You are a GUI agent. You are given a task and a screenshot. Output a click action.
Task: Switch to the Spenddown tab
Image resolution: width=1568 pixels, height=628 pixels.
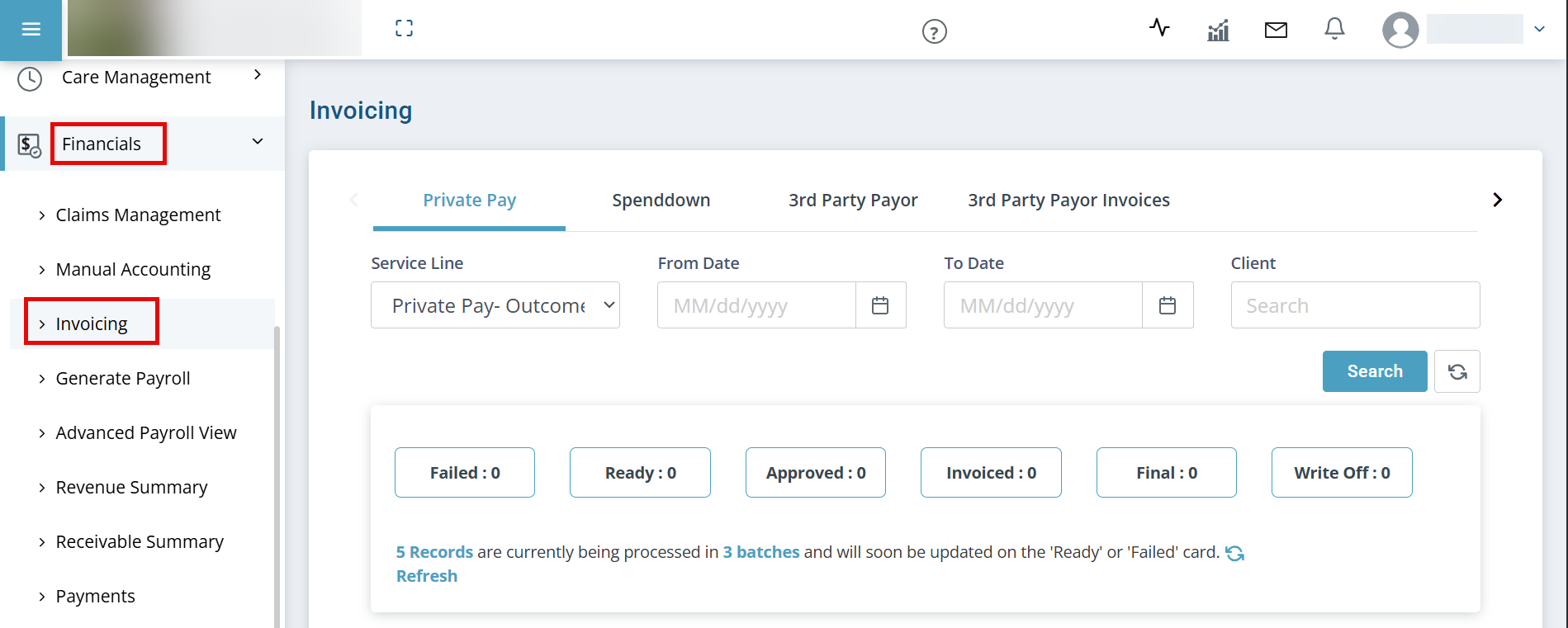661,201
